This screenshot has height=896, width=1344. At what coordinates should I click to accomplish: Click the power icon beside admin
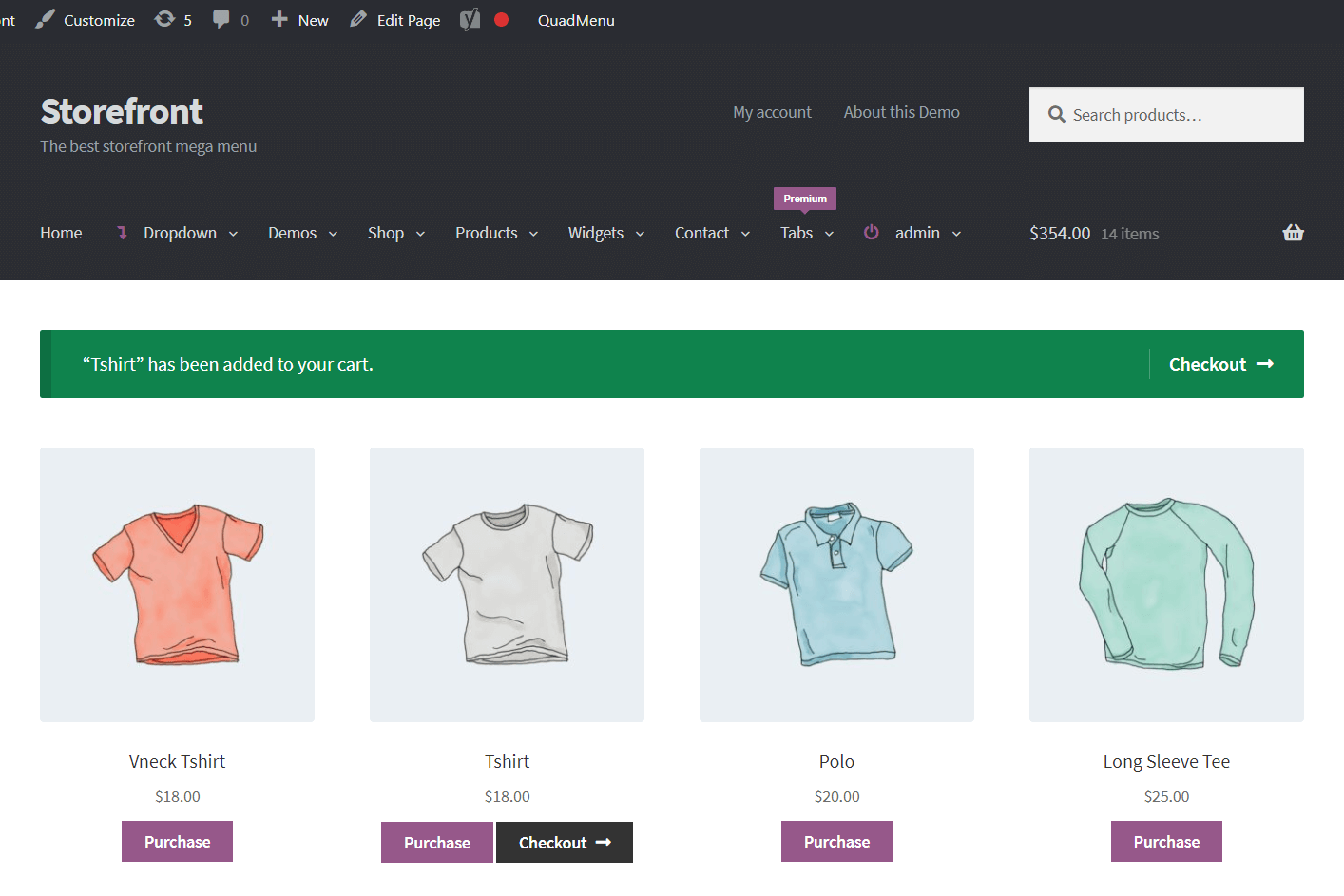(x=871, y=233)
